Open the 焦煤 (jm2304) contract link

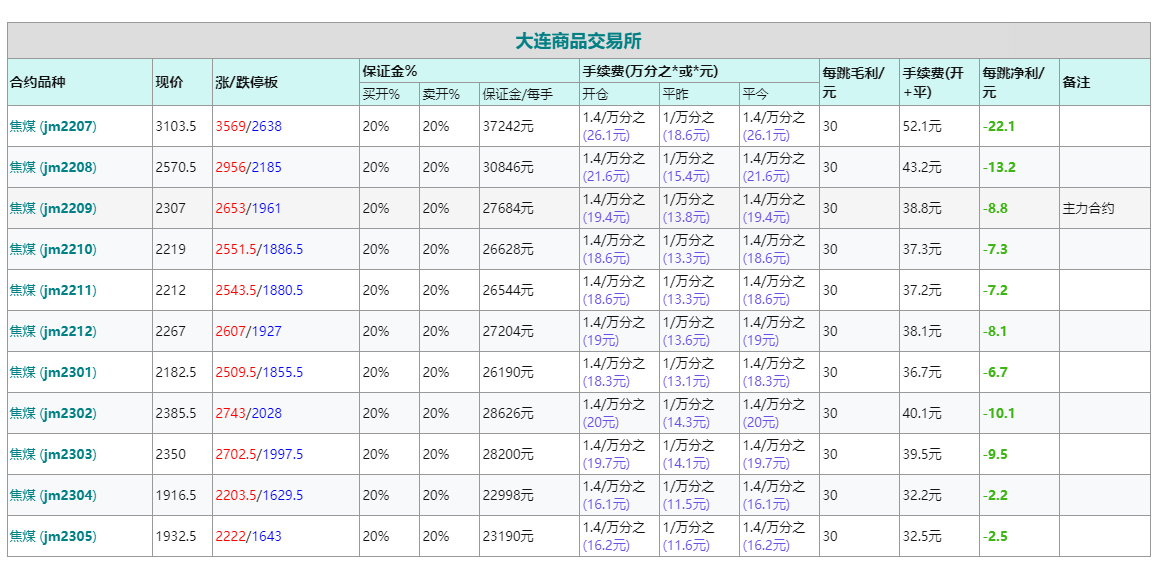coord(53,495)
